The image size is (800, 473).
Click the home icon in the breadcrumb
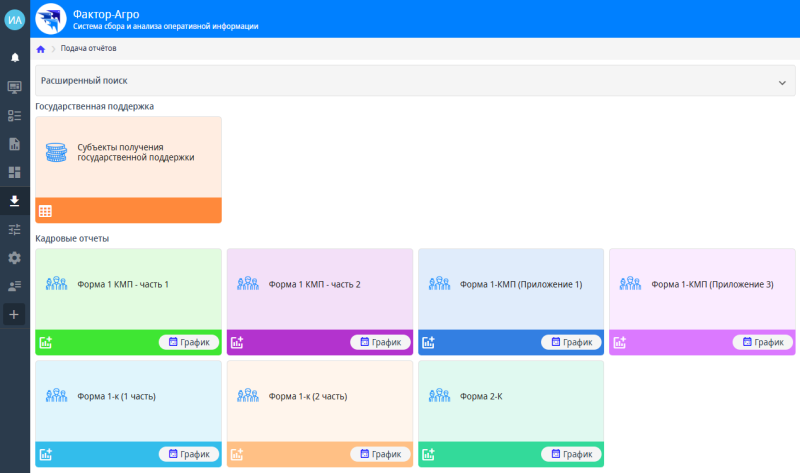pyautogui.click(x=41, y=48)
